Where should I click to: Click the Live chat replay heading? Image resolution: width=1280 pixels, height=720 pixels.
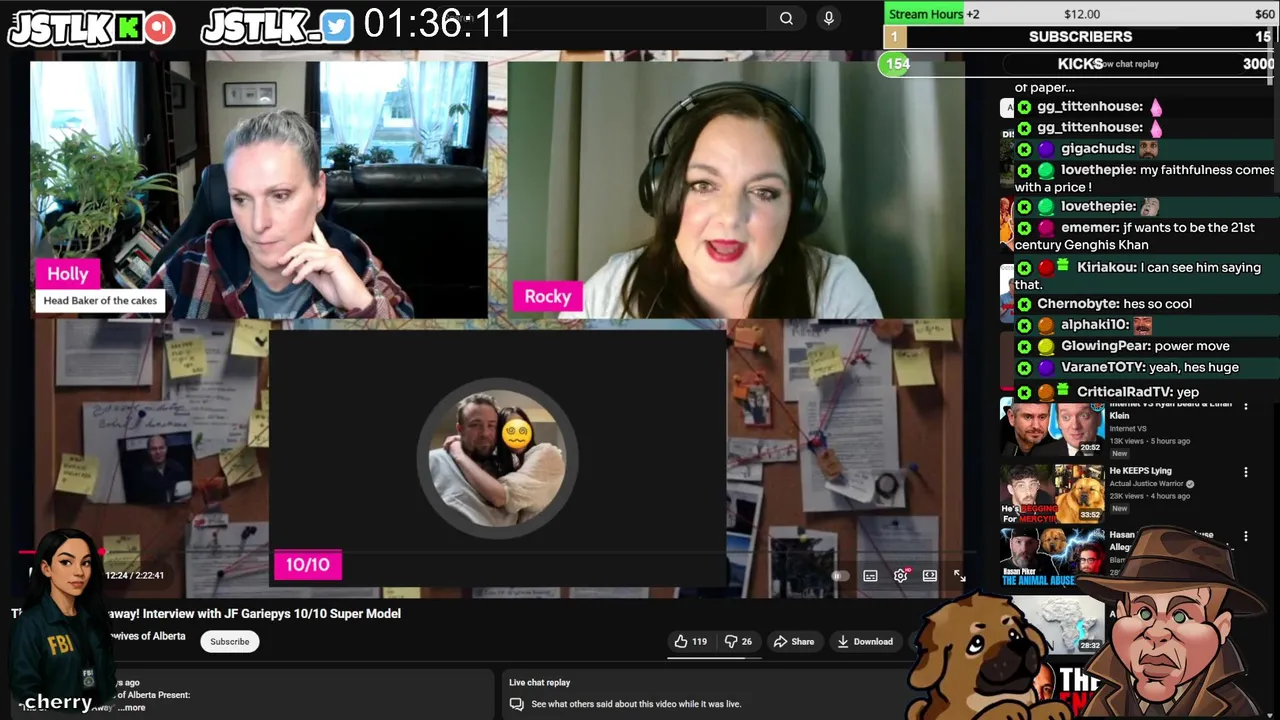pyautogui.click(x=539, y=683)
